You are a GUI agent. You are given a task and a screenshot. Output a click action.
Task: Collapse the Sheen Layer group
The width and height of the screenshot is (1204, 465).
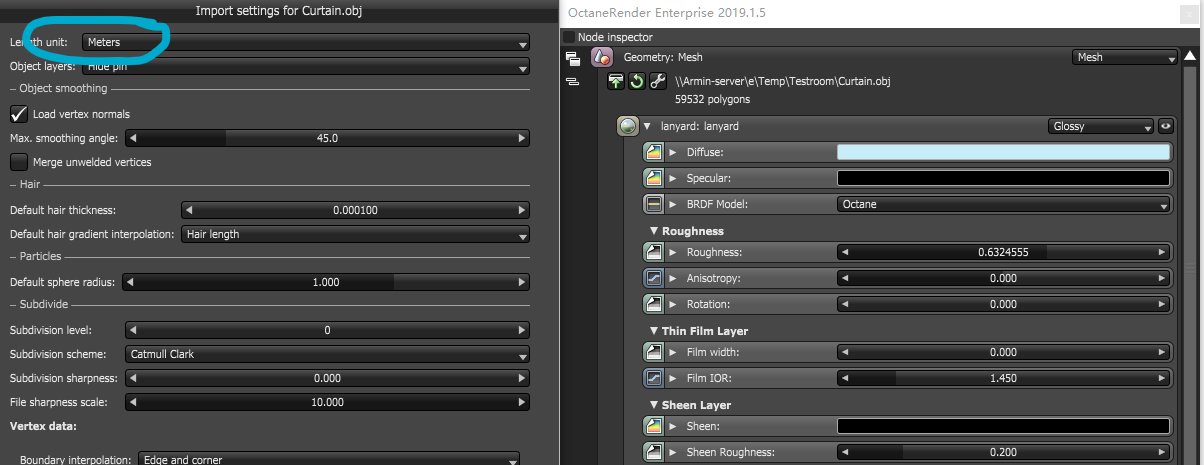pyautogui.click(x=654, y=405)
